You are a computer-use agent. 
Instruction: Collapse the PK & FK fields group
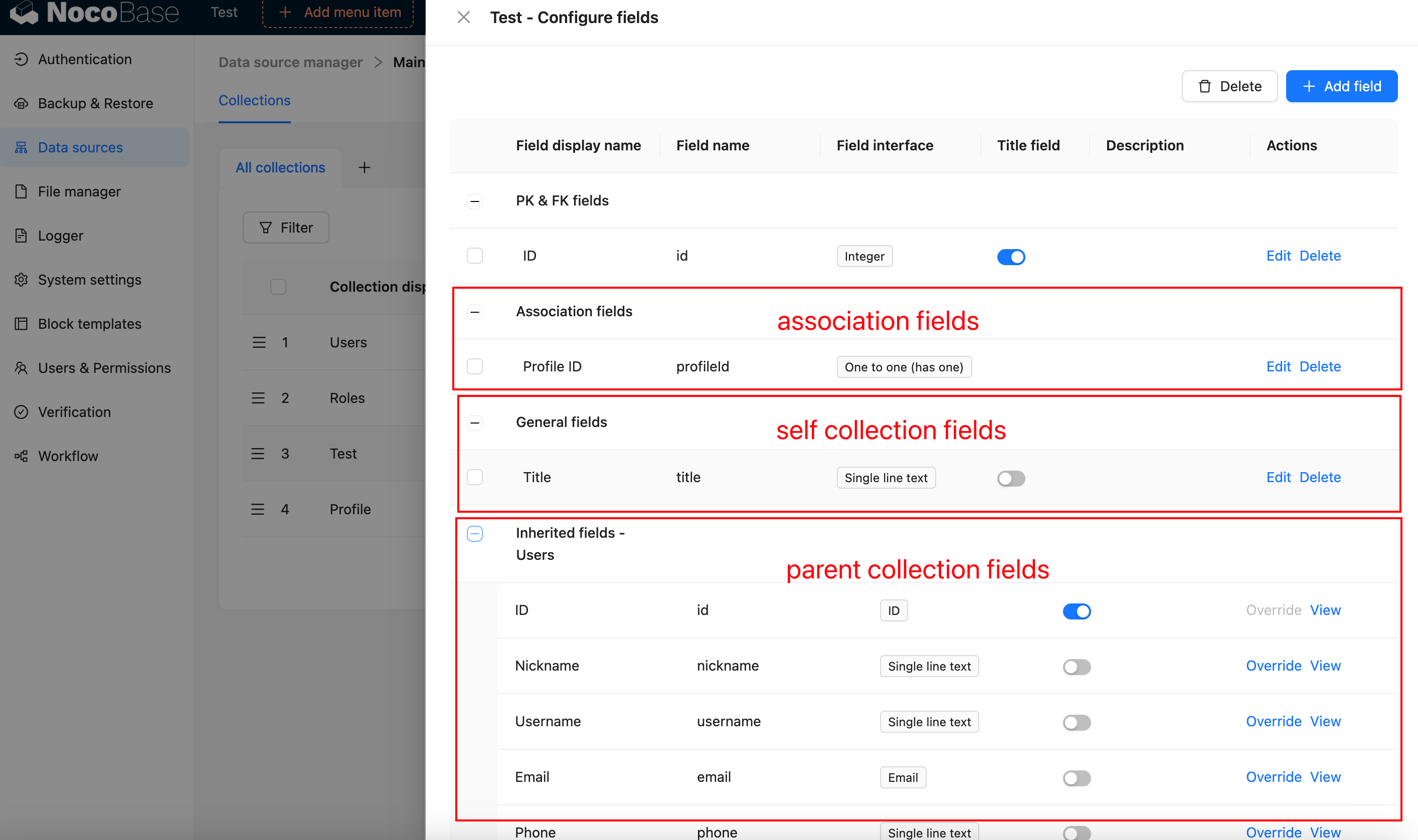coord(474,201)
